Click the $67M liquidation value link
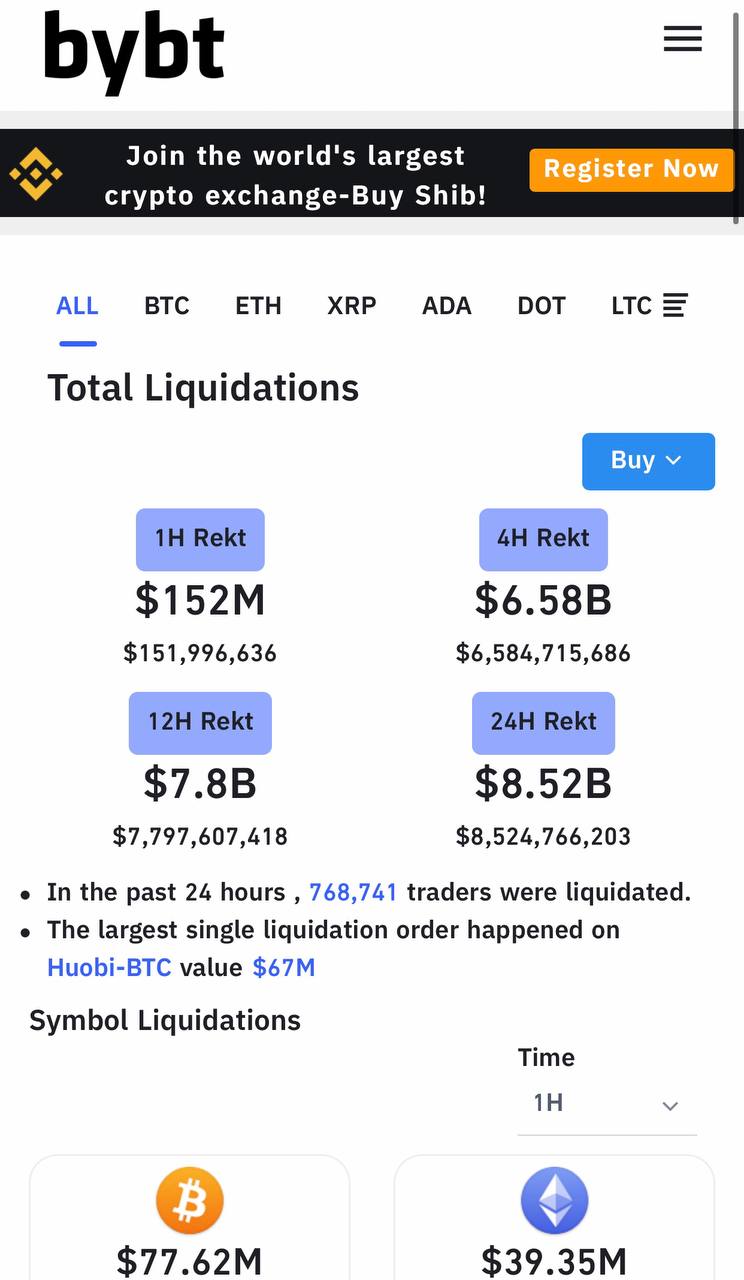The image size is (744, 1280). [x=283, y=968]
